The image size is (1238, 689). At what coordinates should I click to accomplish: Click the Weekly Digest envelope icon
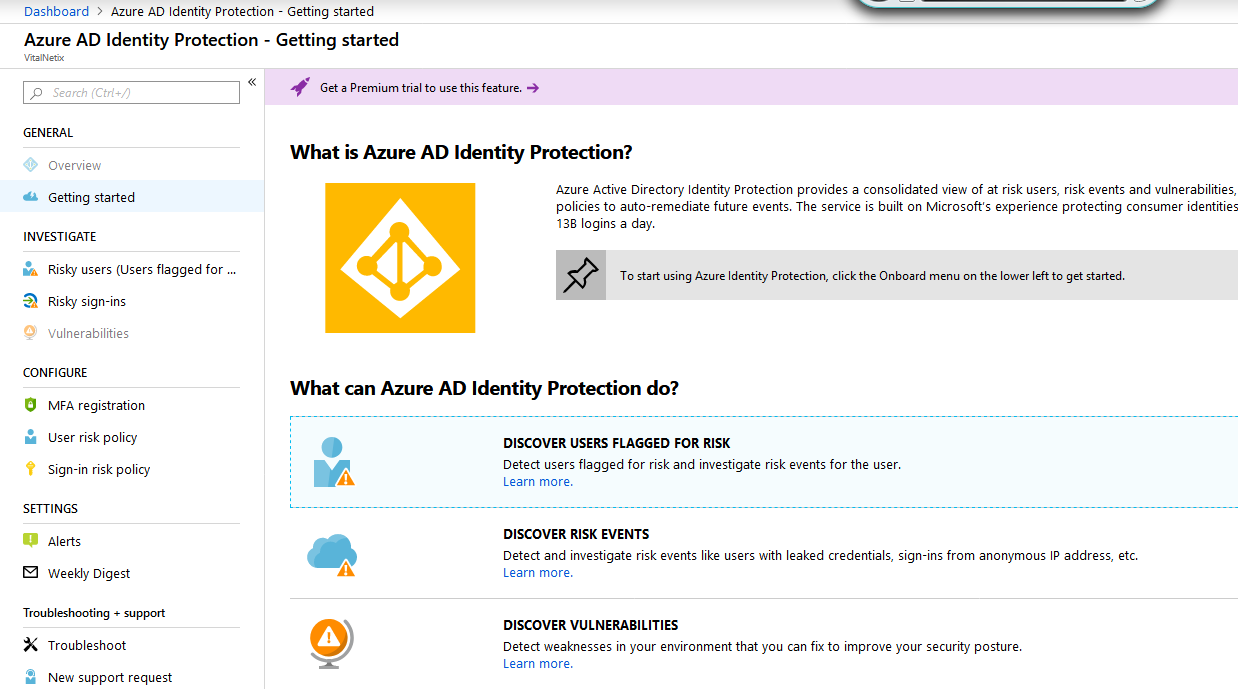click(x=30, y=573)
